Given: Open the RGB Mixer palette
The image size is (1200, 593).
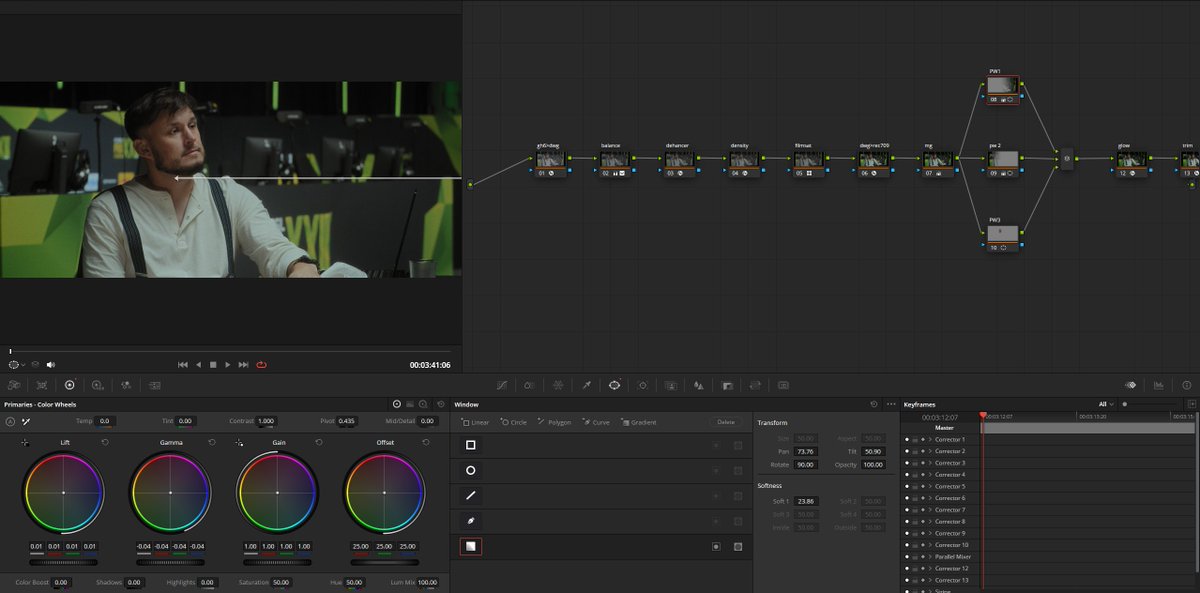Looking at the screenshot, I should click(126, 385).
